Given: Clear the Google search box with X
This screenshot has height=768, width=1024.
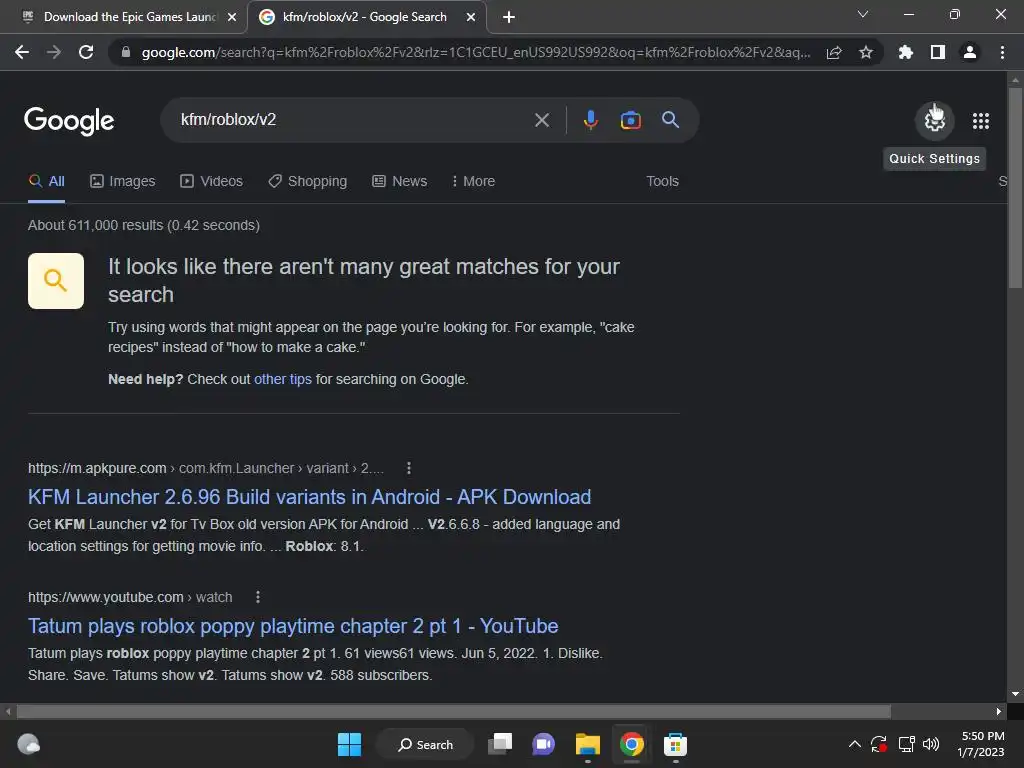Looking at the screenshot, I should click(x=542, y=120).
